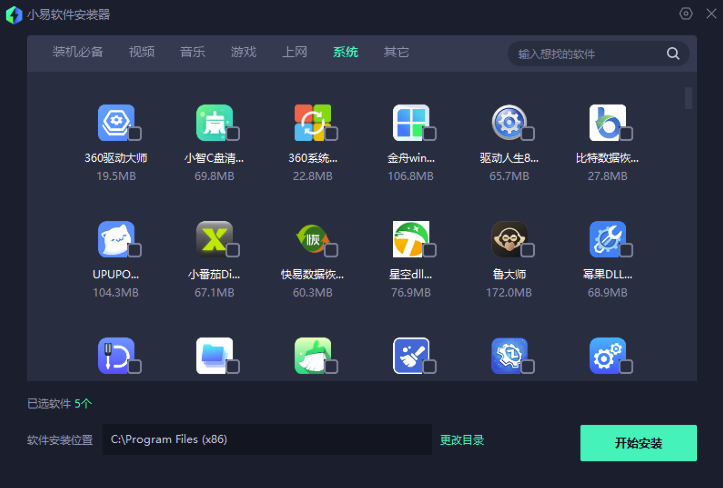Click the 星空dll app icon

click(x=411, y=239)
